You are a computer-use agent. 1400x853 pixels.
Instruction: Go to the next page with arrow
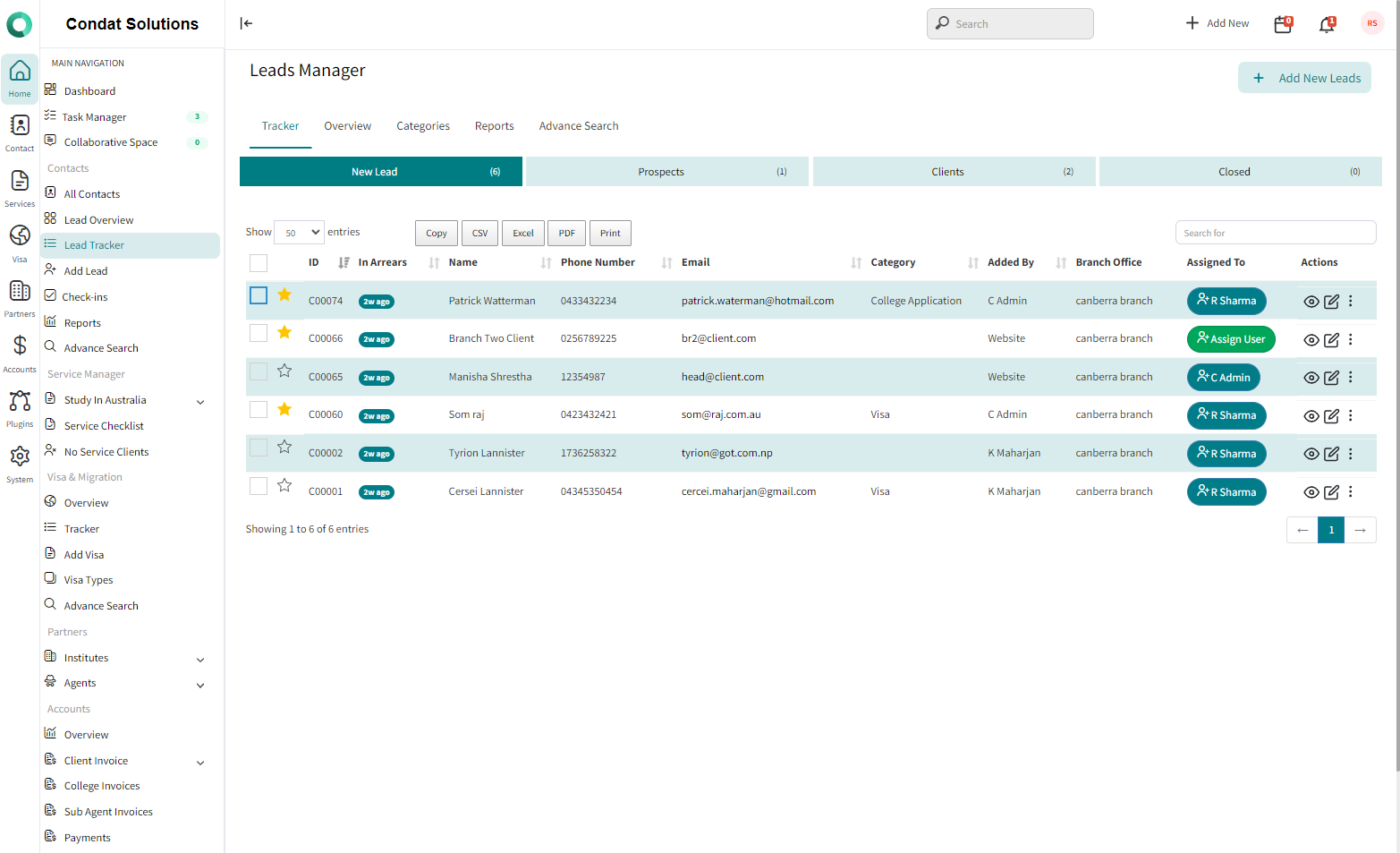pyautogui.click(x=1361, y=530)
